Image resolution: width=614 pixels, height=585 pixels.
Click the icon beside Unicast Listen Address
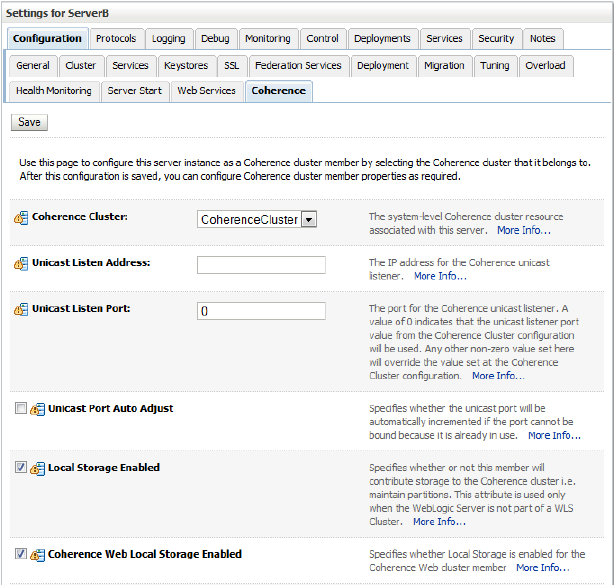pyautogui.click(x=21, y=264)
